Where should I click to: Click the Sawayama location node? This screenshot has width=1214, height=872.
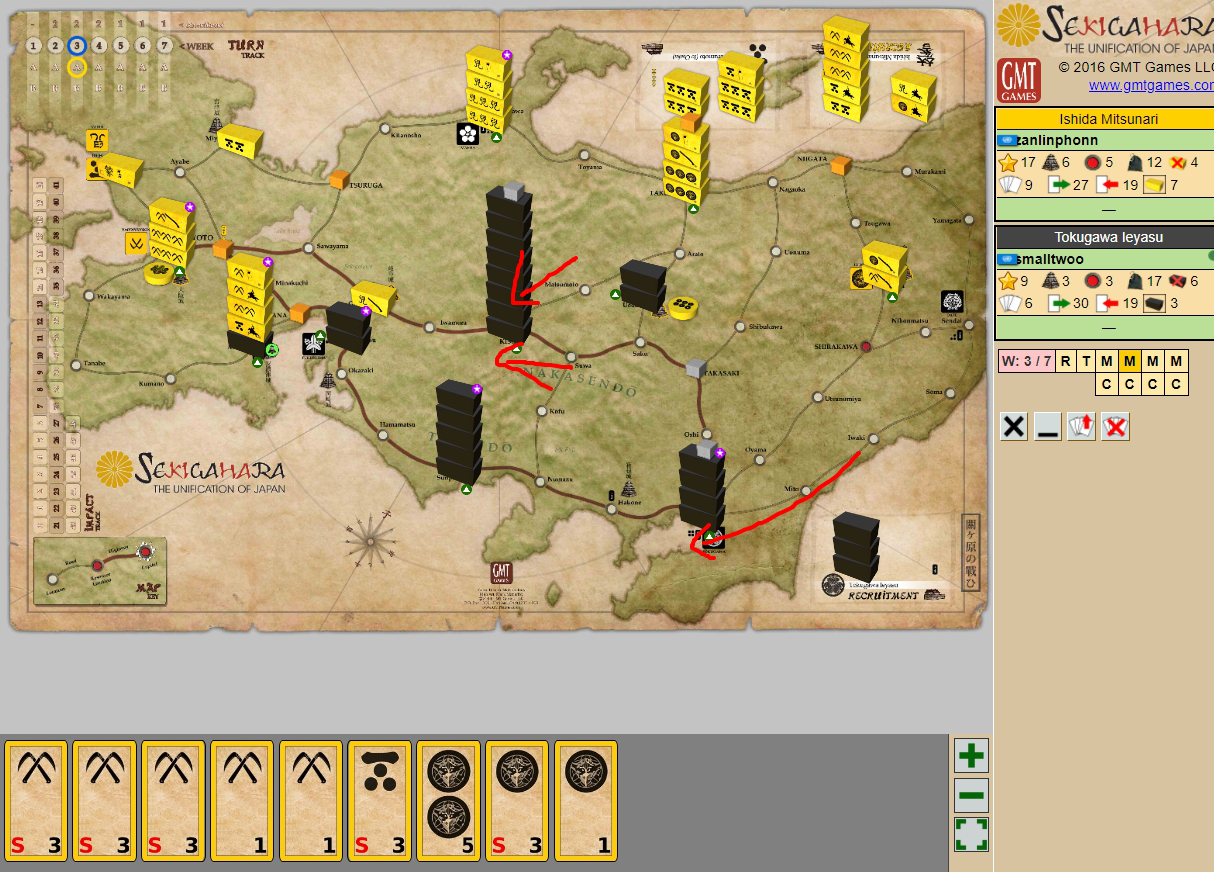(307, 247)
